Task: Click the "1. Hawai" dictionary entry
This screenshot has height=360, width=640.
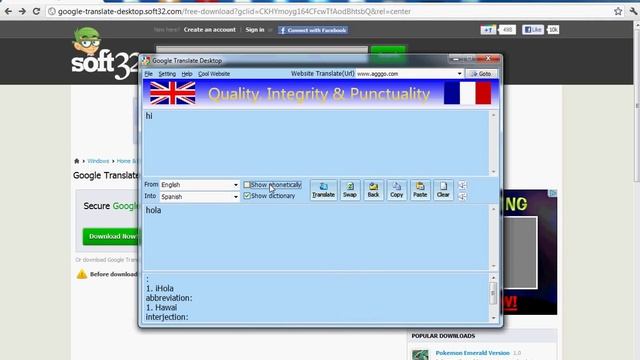Action: [161, 307]
